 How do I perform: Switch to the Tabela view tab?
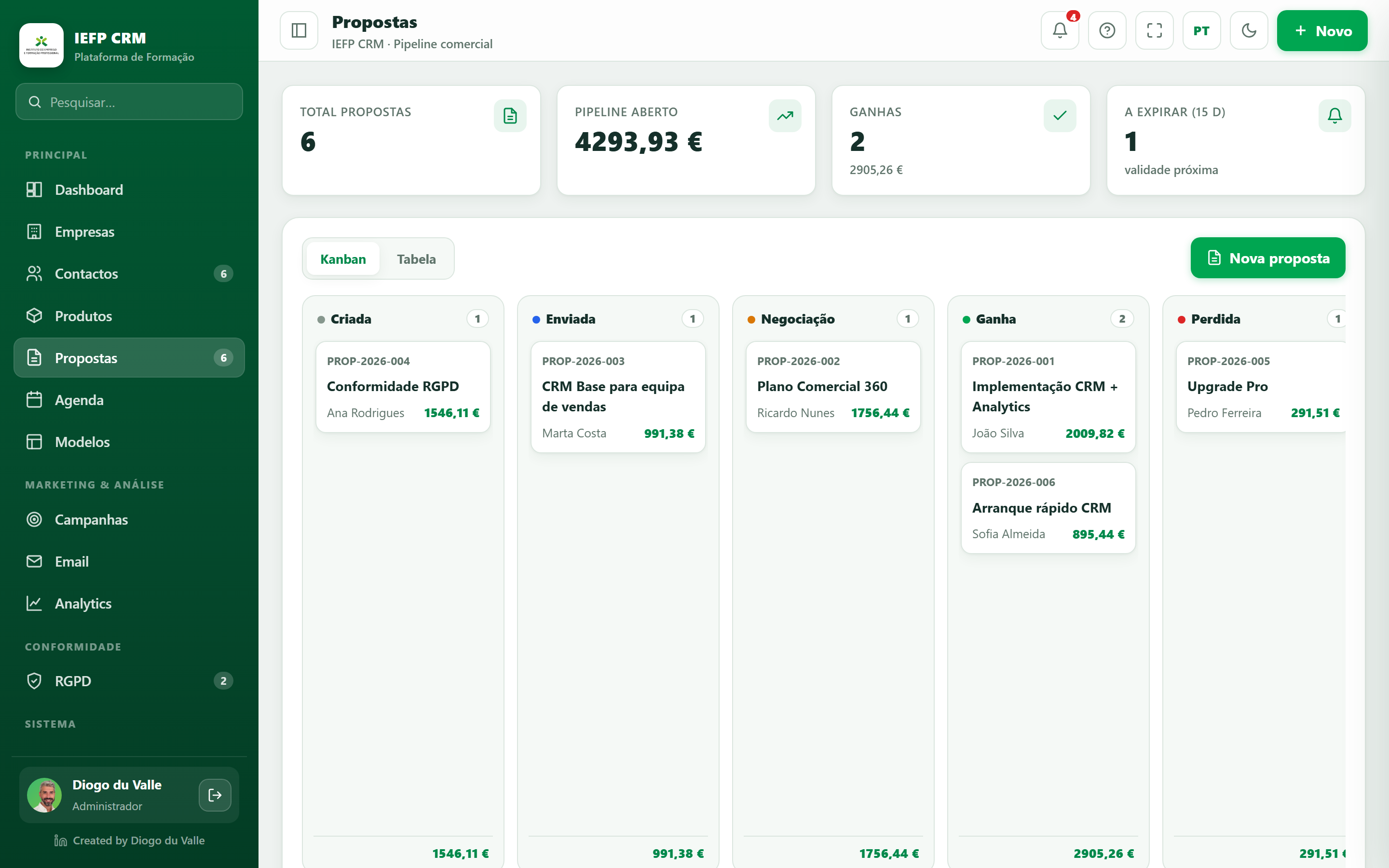point(417,259)
